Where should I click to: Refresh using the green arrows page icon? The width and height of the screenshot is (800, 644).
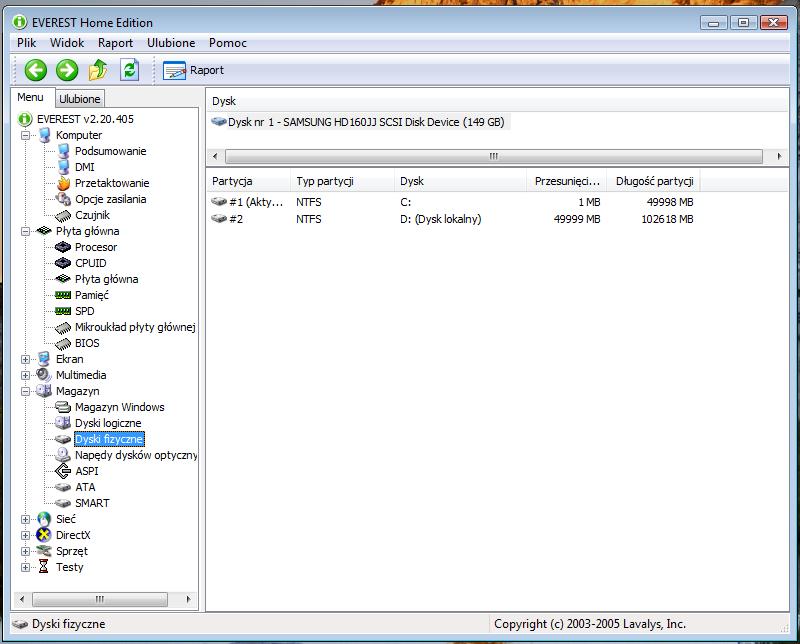(130, 70)
